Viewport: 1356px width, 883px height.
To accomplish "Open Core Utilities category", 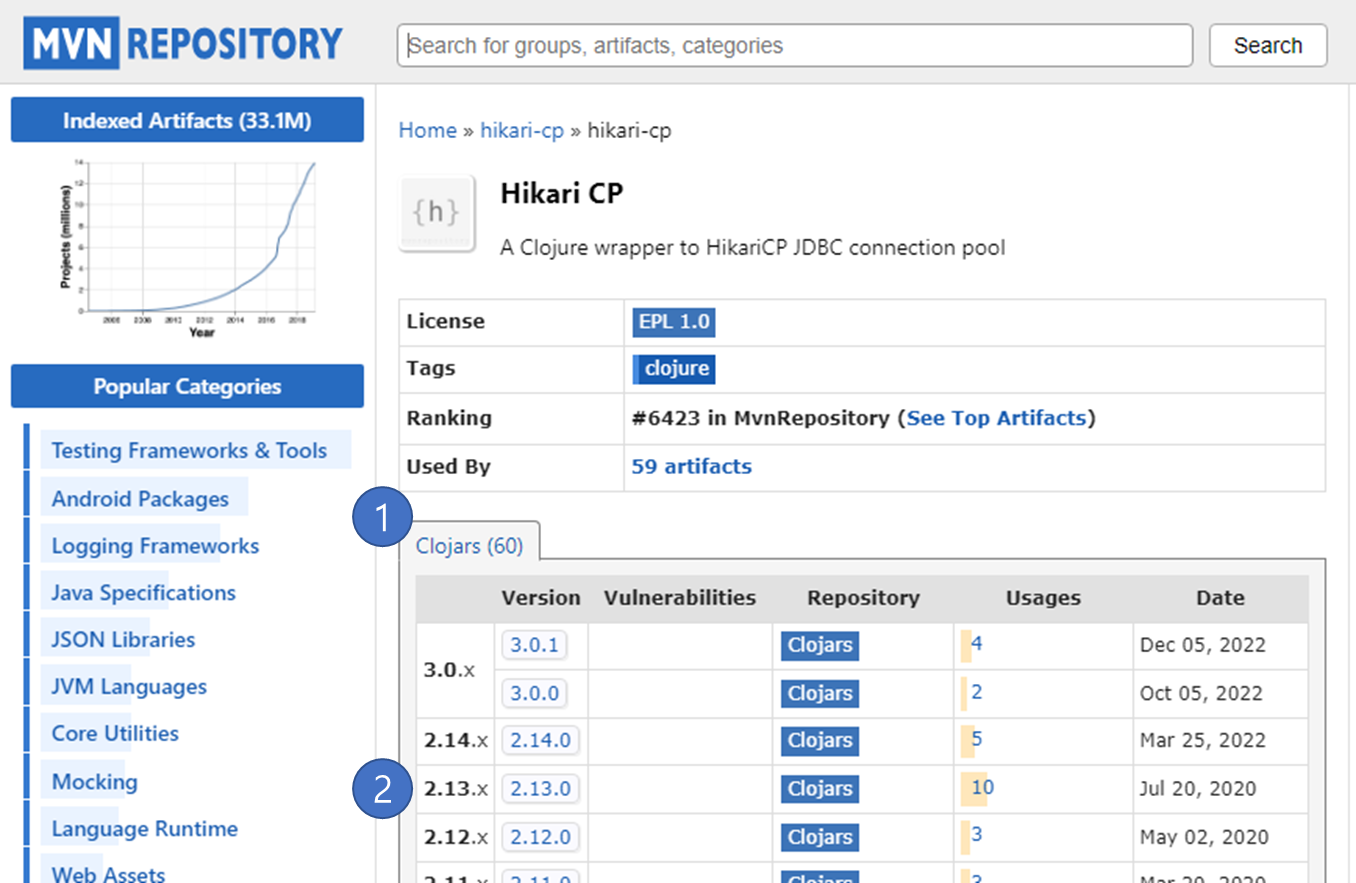I will pos(115,733).
